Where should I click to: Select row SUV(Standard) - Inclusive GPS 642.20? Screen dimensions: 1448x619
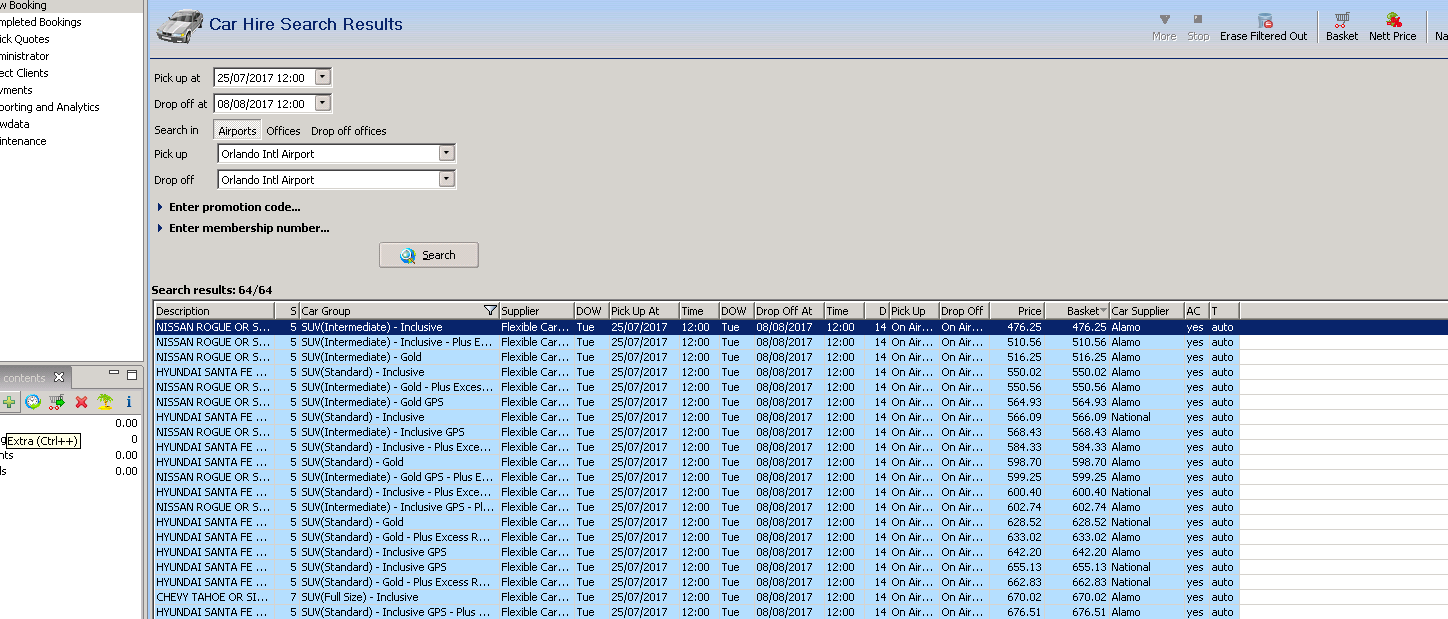click(x=696, y=552)
